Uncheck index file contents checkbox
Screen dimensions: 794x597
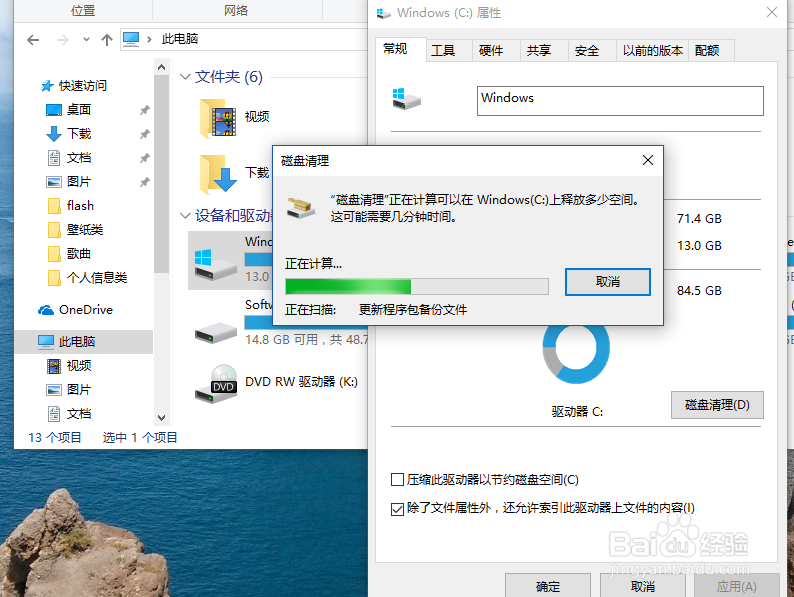pyautogui.click(x=398, y=509)
